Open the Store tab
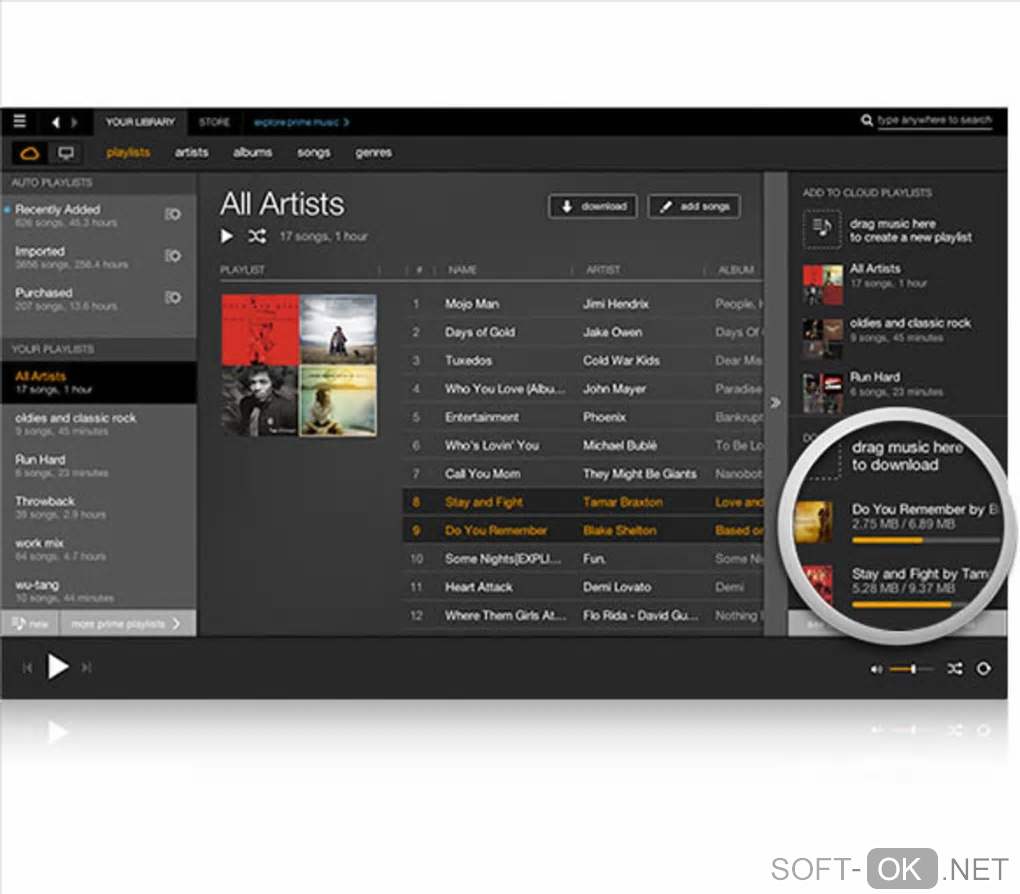The width and height of the screenshot is (1020, 894). [x=214, y=122]
